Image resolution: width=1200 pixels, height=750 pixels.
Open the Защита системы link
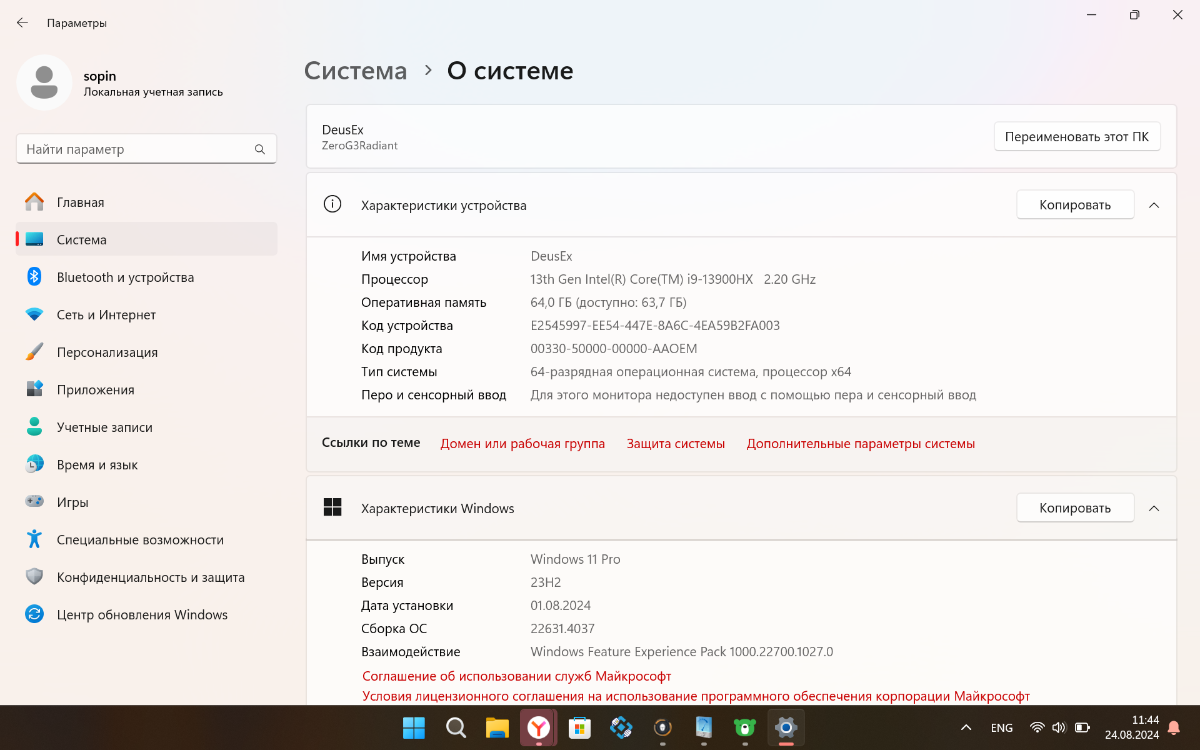[x=675, y=444]
